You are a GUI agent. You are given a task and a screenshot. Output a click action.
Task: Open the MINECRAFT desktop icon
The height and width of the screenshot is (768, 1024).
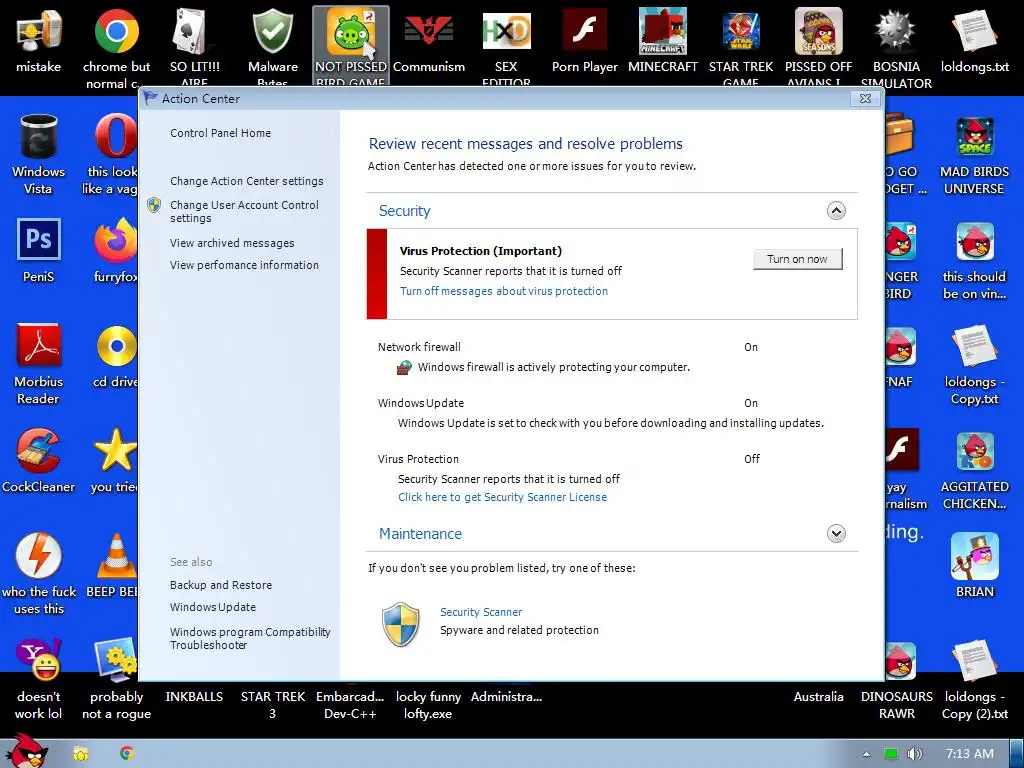click(x=662, y=33)
